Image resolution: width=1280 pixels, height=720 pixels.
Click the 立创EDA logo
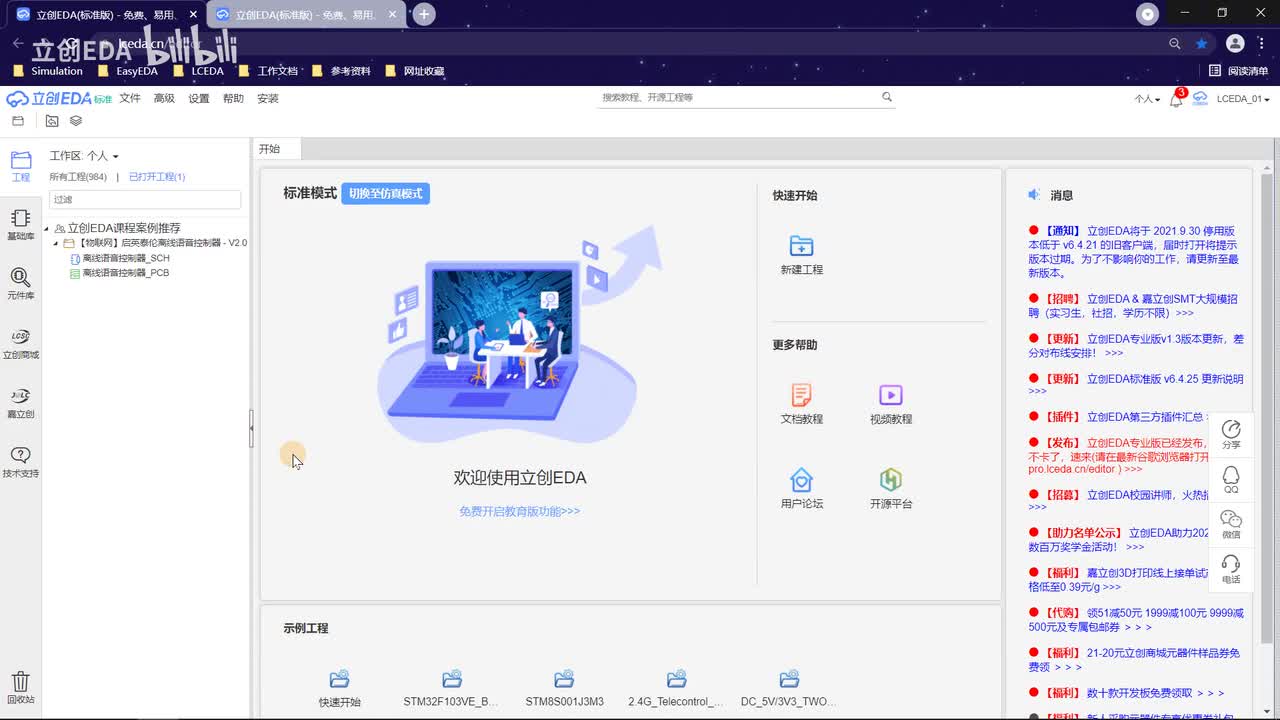58,98
